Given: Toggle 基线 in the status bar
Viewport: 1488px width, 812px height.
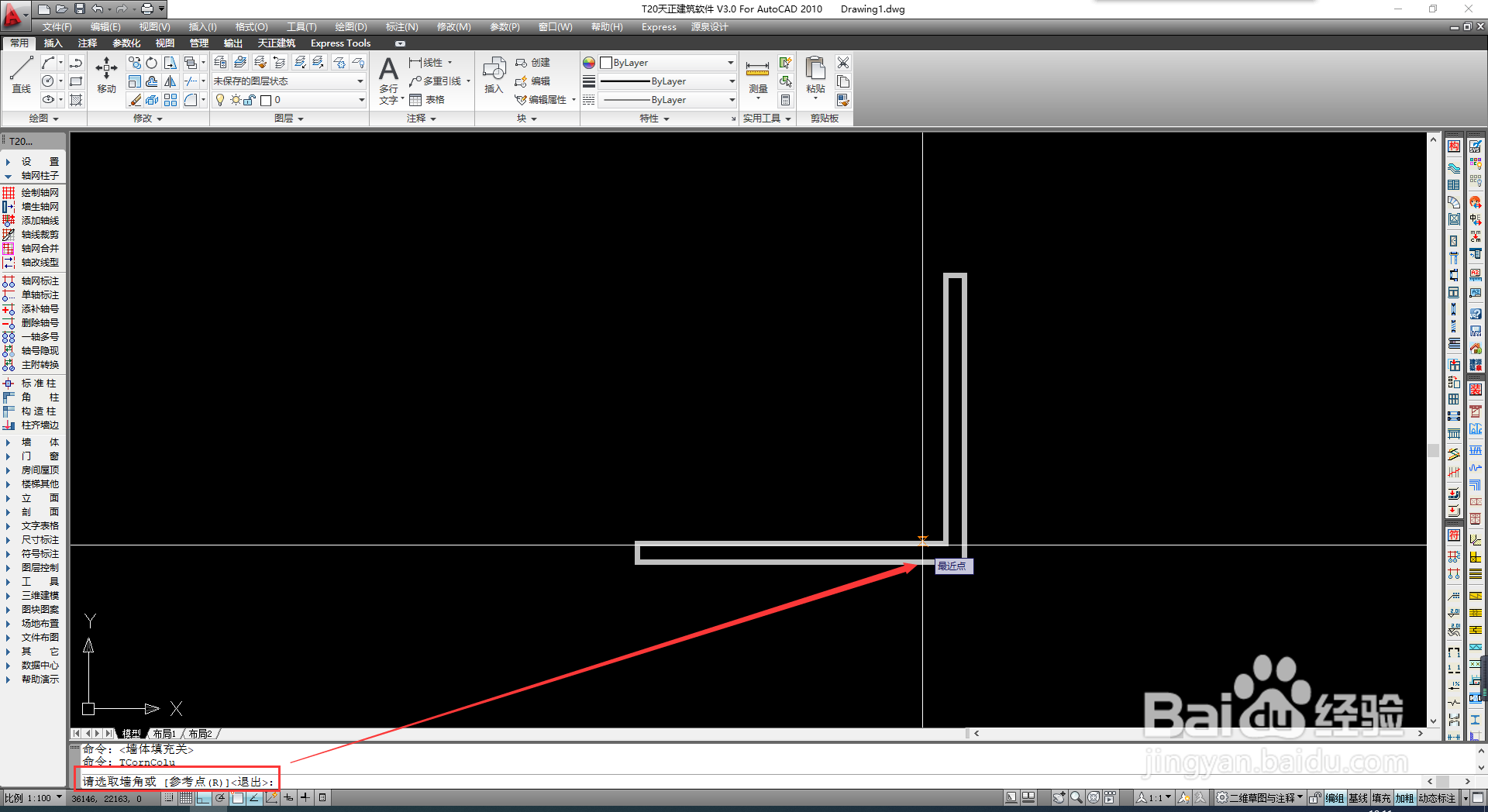Looking at the screenshot, I should pos(1358,797).
